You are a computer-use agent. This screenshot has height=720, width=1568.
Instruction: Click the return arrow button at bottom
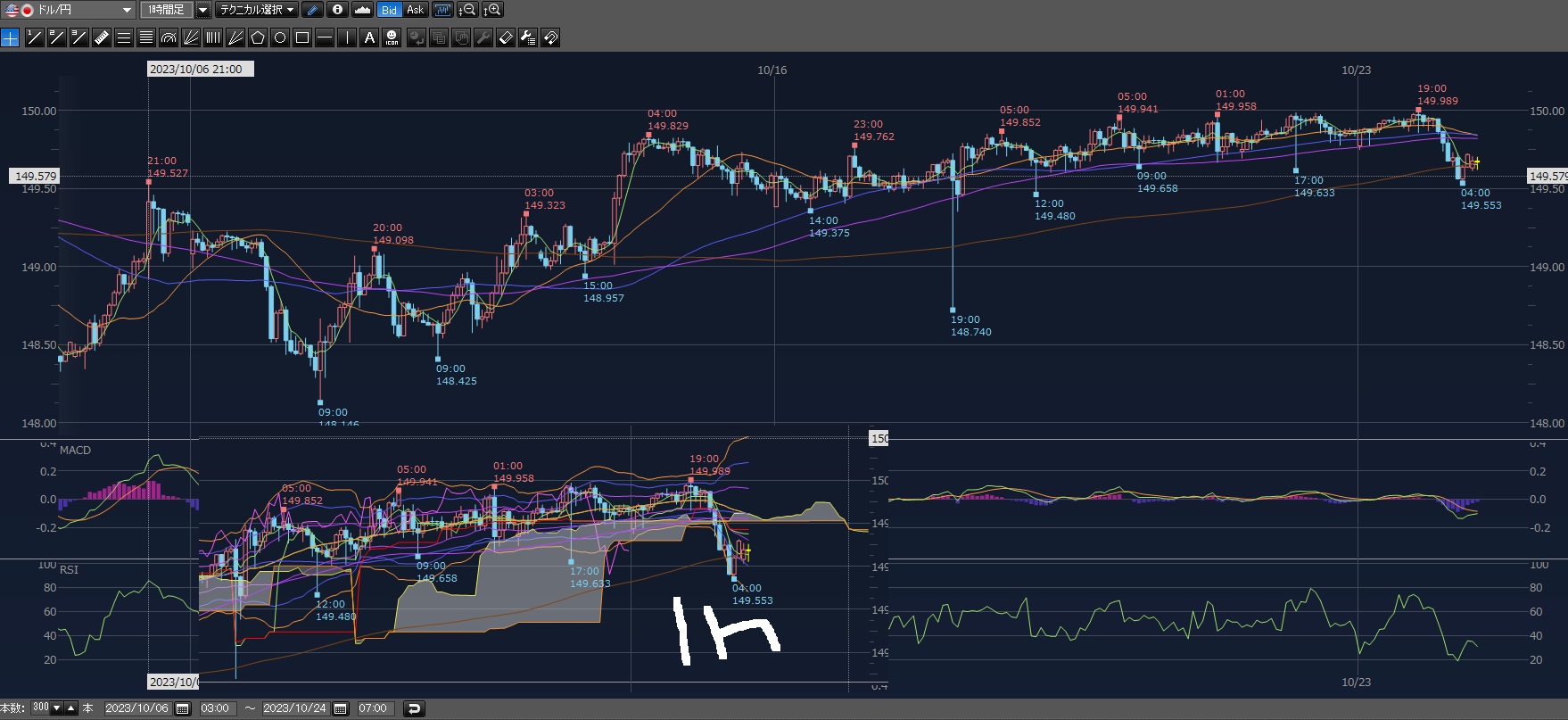(414, 708)
